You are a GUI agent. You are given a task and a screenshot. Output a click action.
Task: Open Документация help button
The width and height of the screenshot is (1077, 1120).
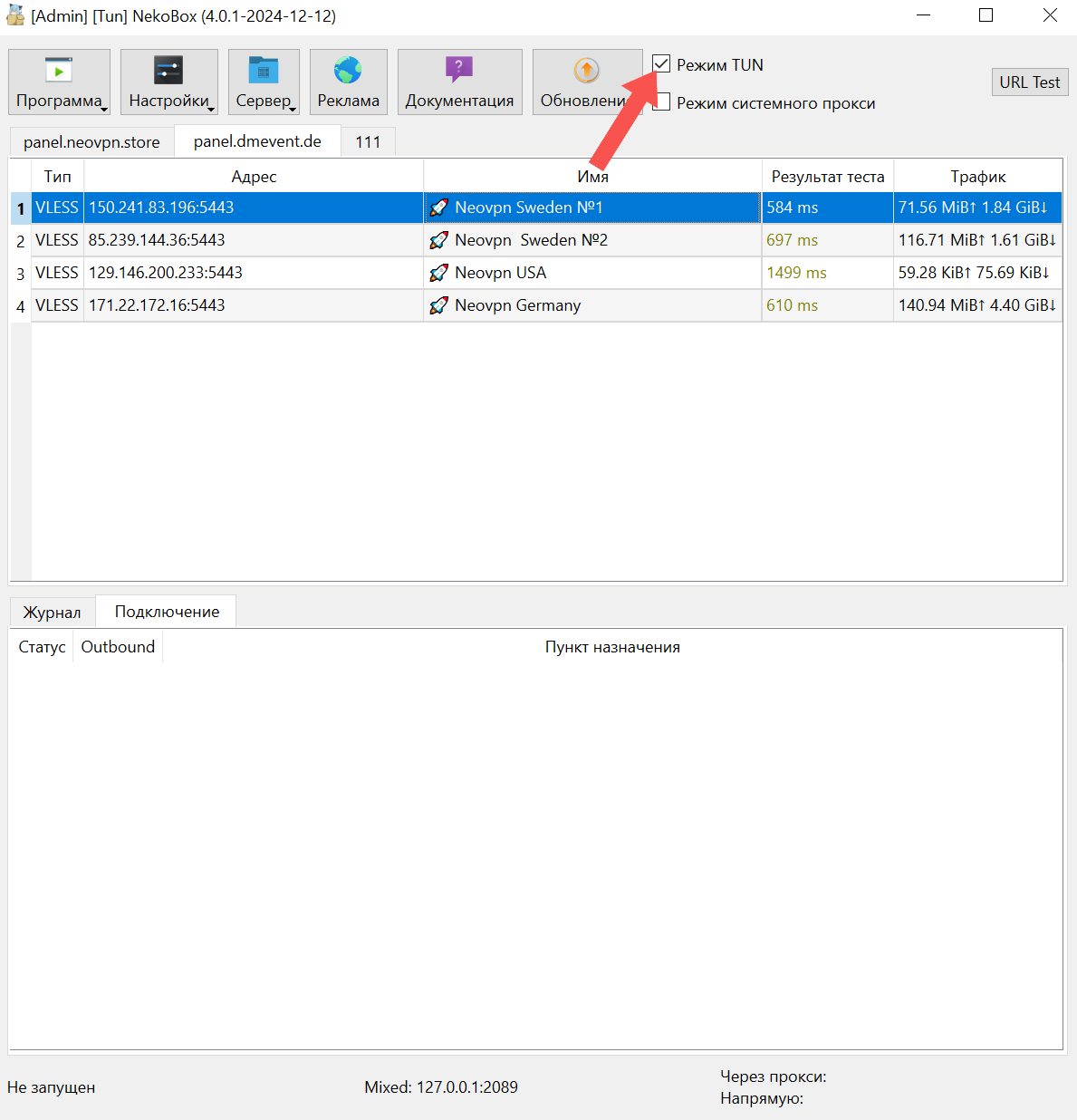[x=460, y=82]
